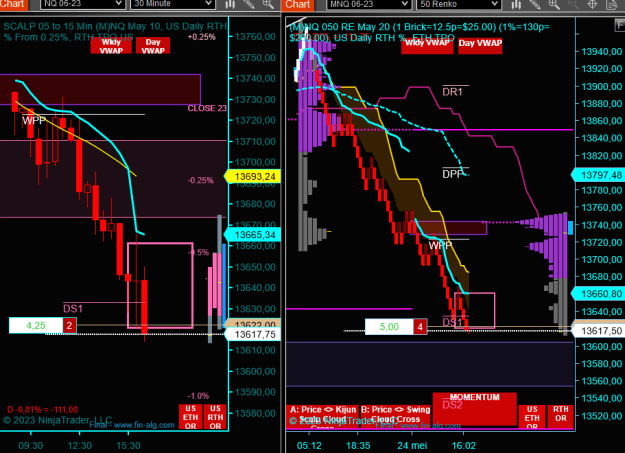Click the WPP label on 30 Minute chart

pos(34,120)
